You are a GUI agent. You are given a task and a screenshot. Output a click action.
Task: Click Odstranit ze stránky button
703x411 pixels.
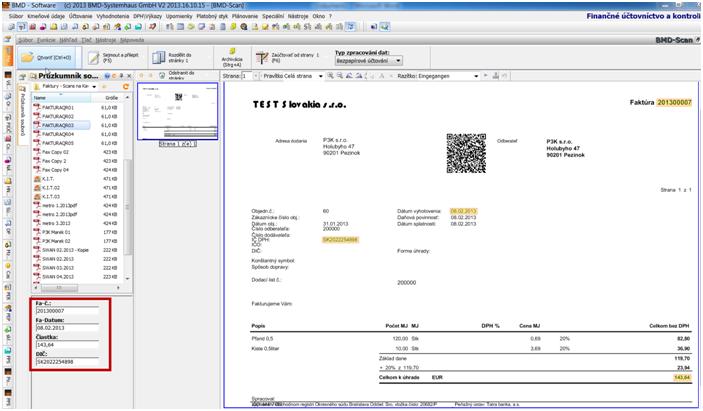point(177,75)
